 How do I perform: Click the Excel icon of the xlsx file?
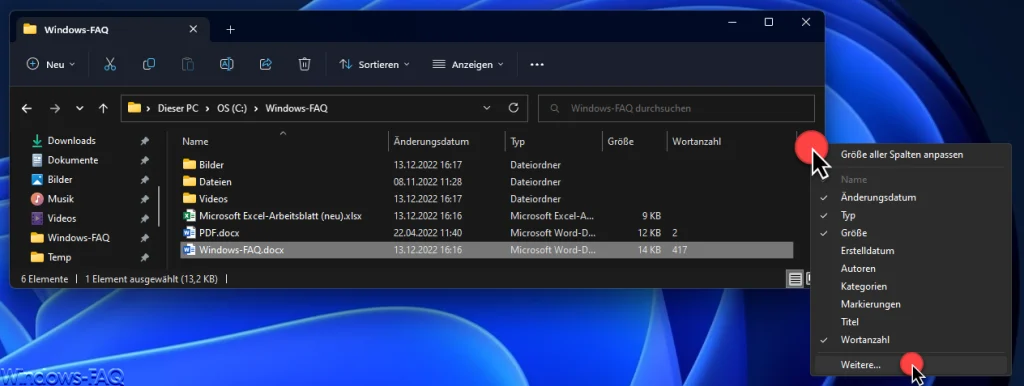(189, 216)
